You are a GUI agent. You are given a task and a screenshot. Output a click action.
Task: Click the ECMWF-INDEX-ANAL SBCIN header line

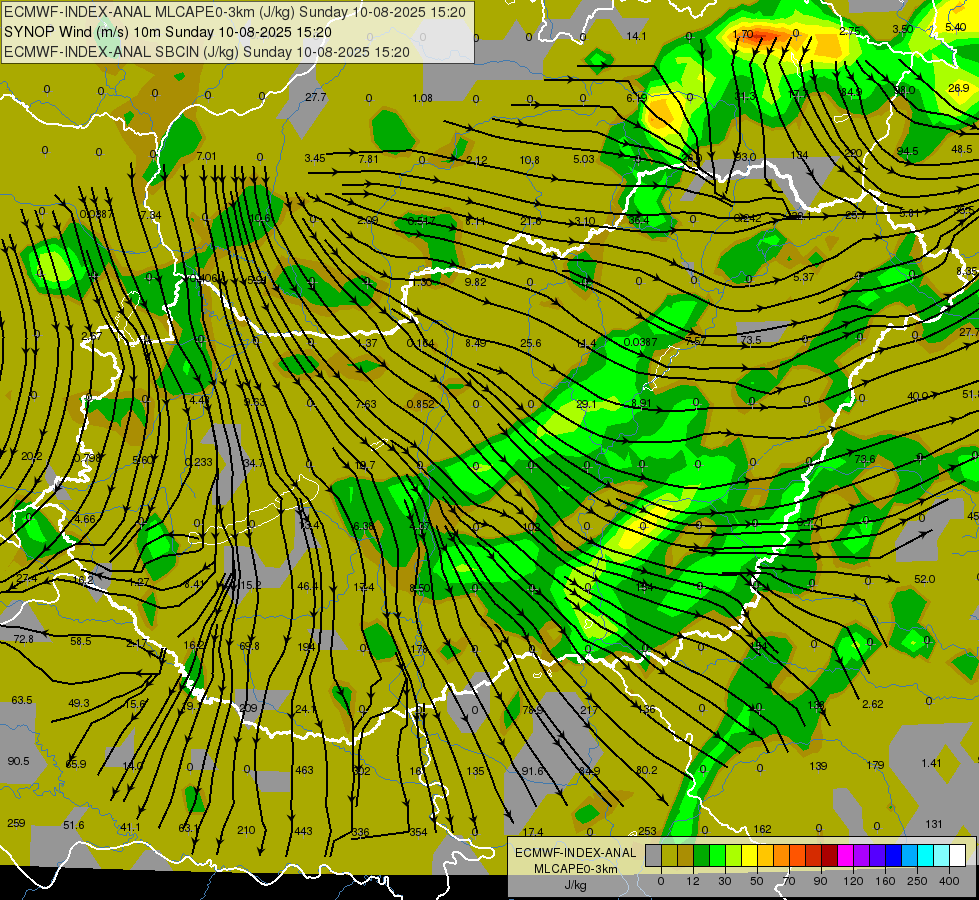tap(207, 52)
